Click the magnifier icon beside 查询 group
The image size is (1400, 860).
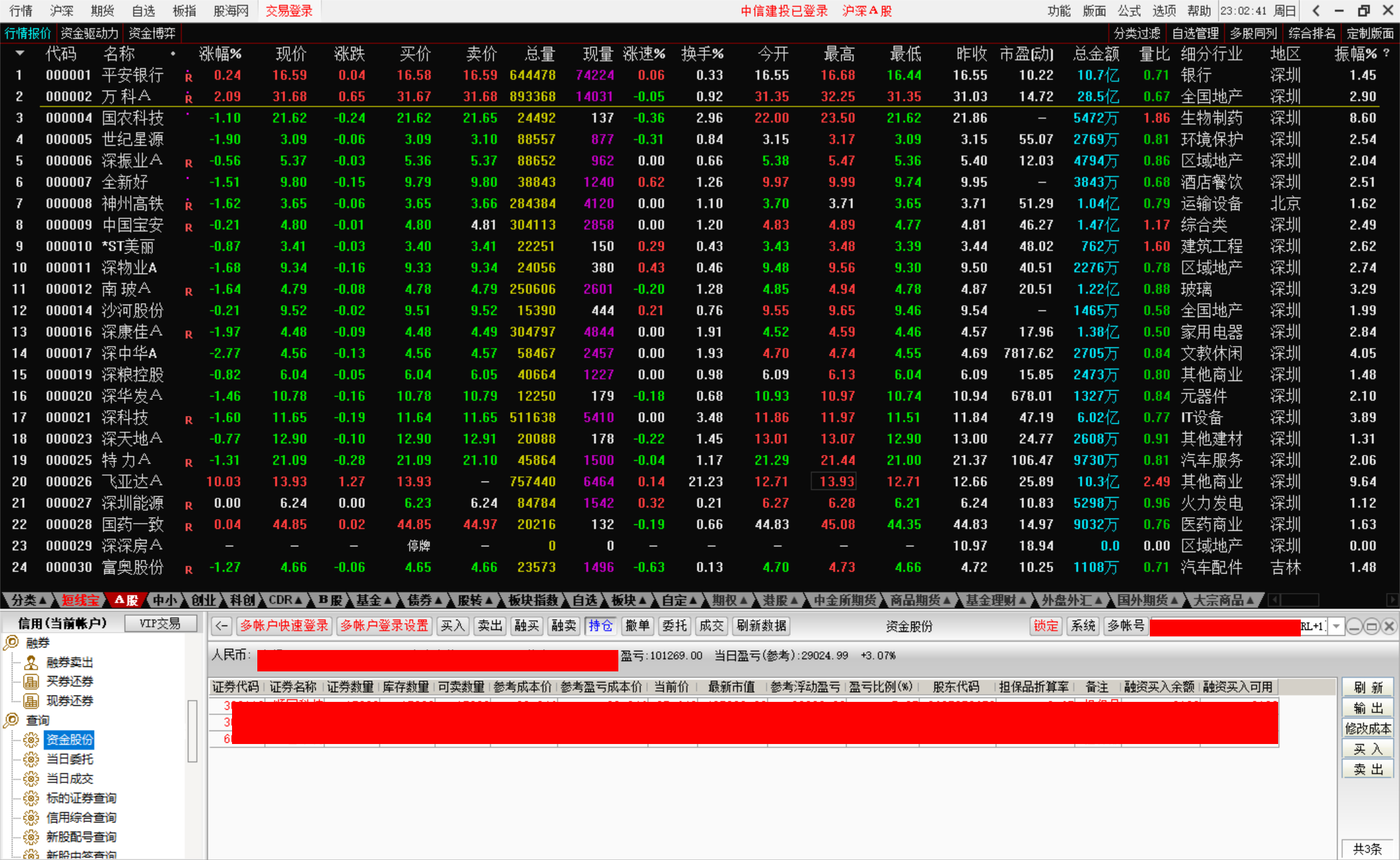[11, 720]
